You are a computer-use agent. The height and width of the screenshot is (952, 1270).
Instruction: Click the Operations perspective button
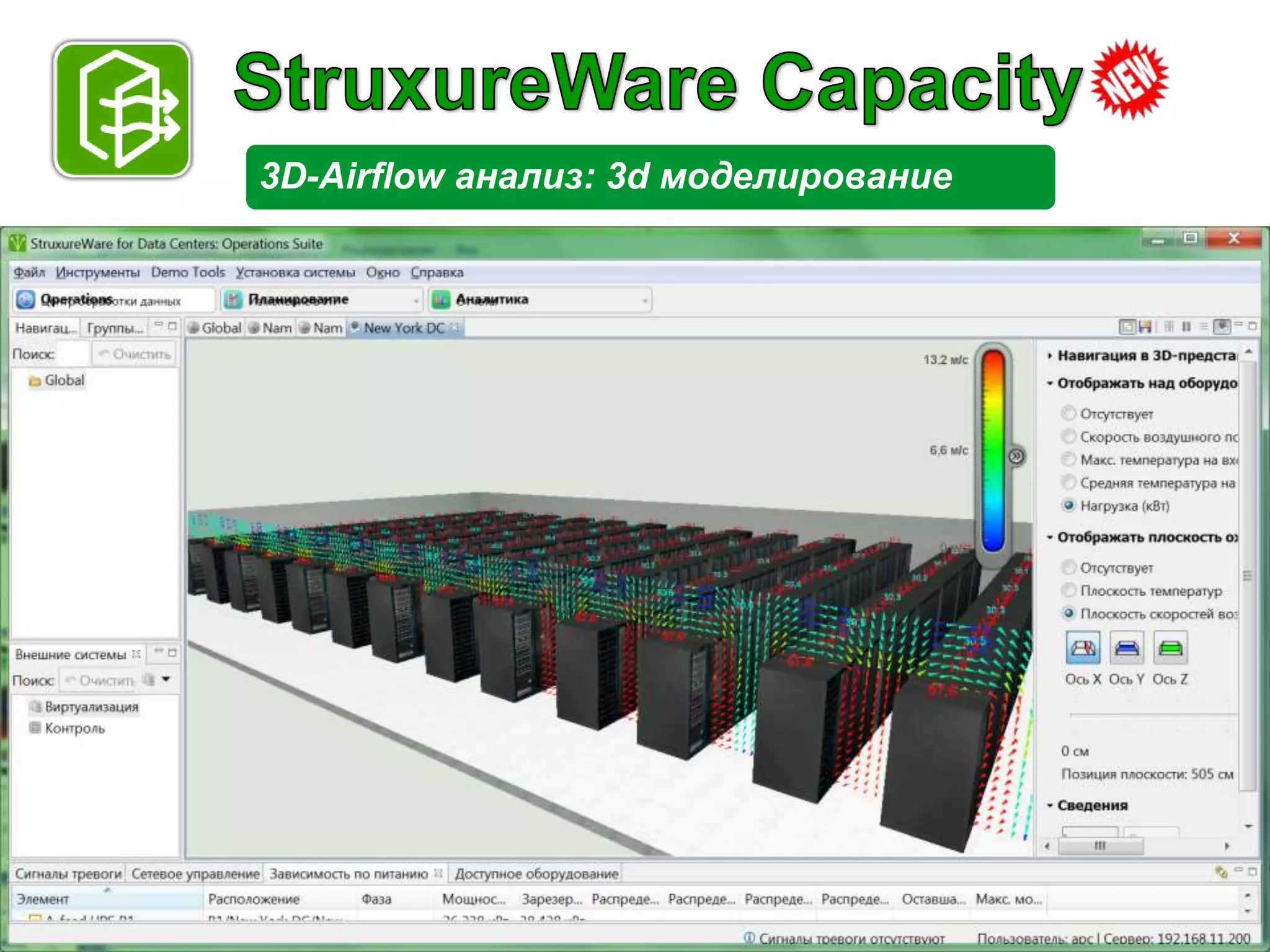pyautogui.click(x=114, y=300)
